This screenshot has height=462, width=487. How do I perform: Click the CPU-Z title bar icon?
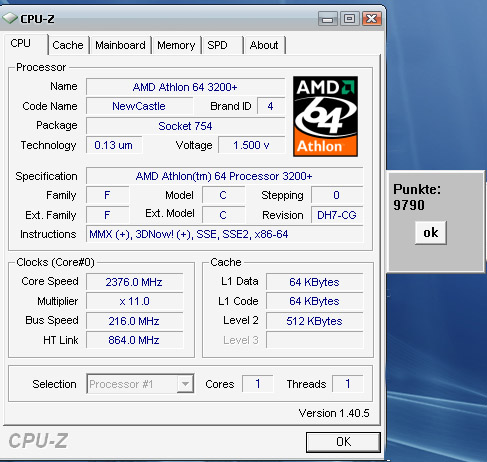click(10, 18)
